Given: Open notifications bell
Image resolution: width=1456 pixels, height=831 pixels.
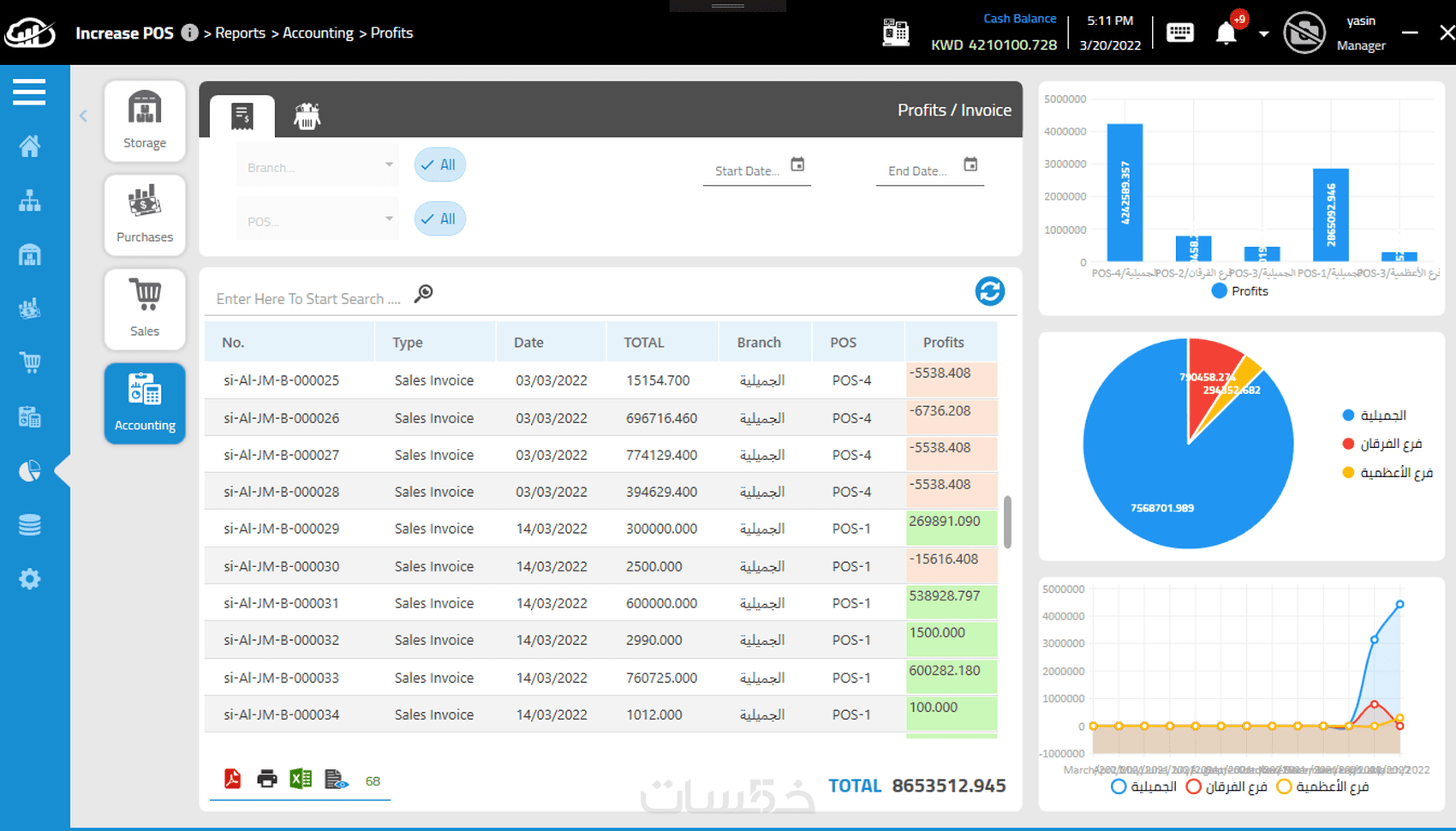Looking at the screenshot, I should [1226, 33].
